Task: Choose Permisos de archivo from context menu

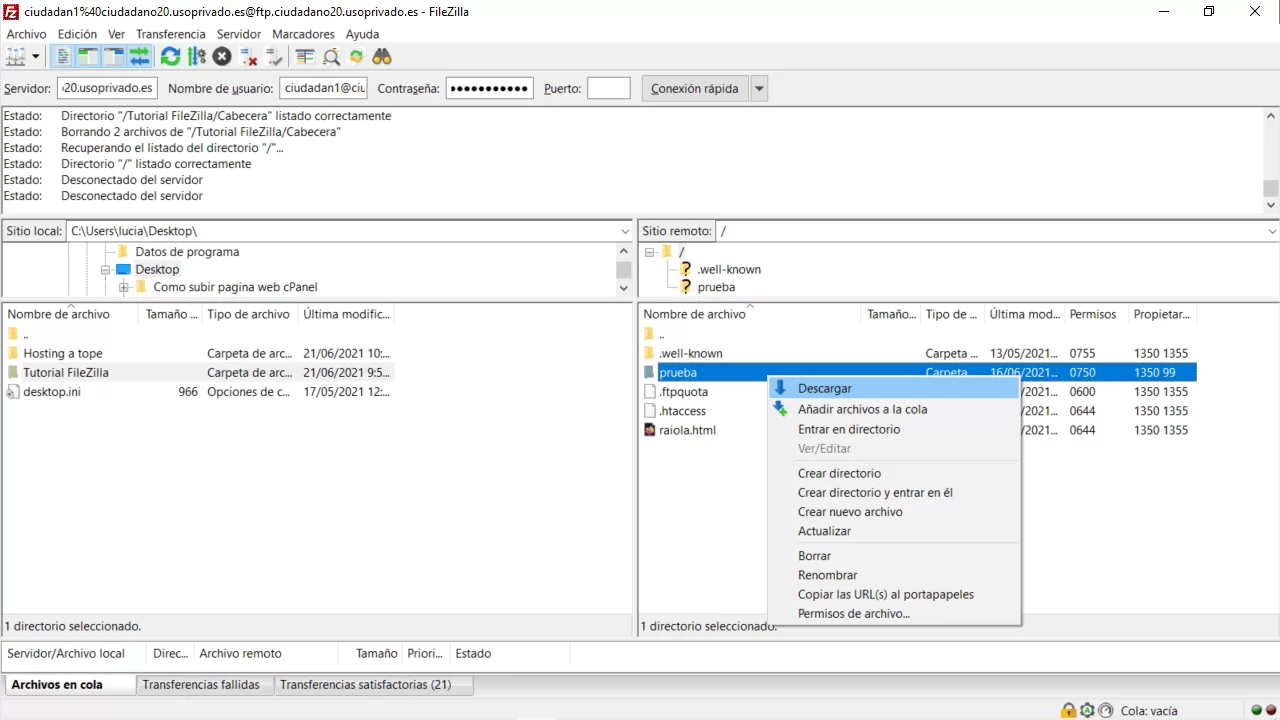Action: click(894, 613)
